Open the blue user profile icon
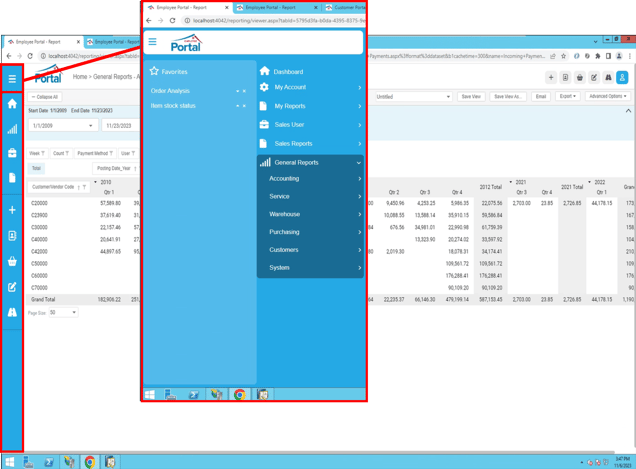This screenshot has width=636, height=469. click(x=622, y=77)
